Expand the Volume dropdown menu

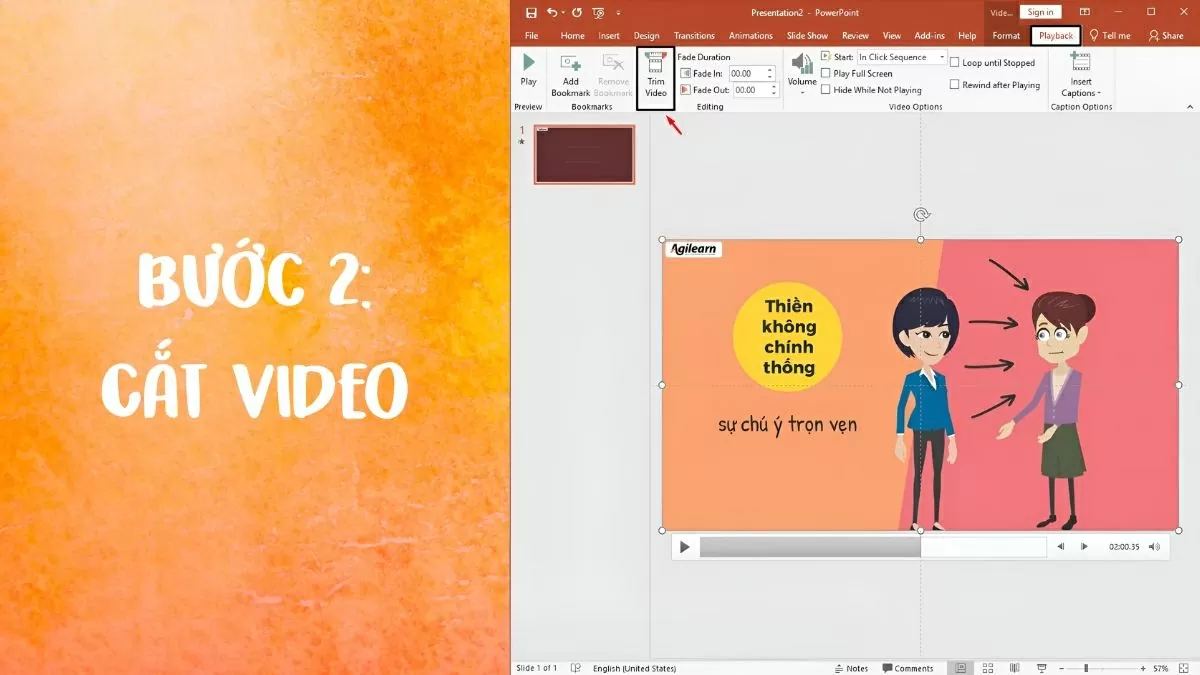[802, 92]
